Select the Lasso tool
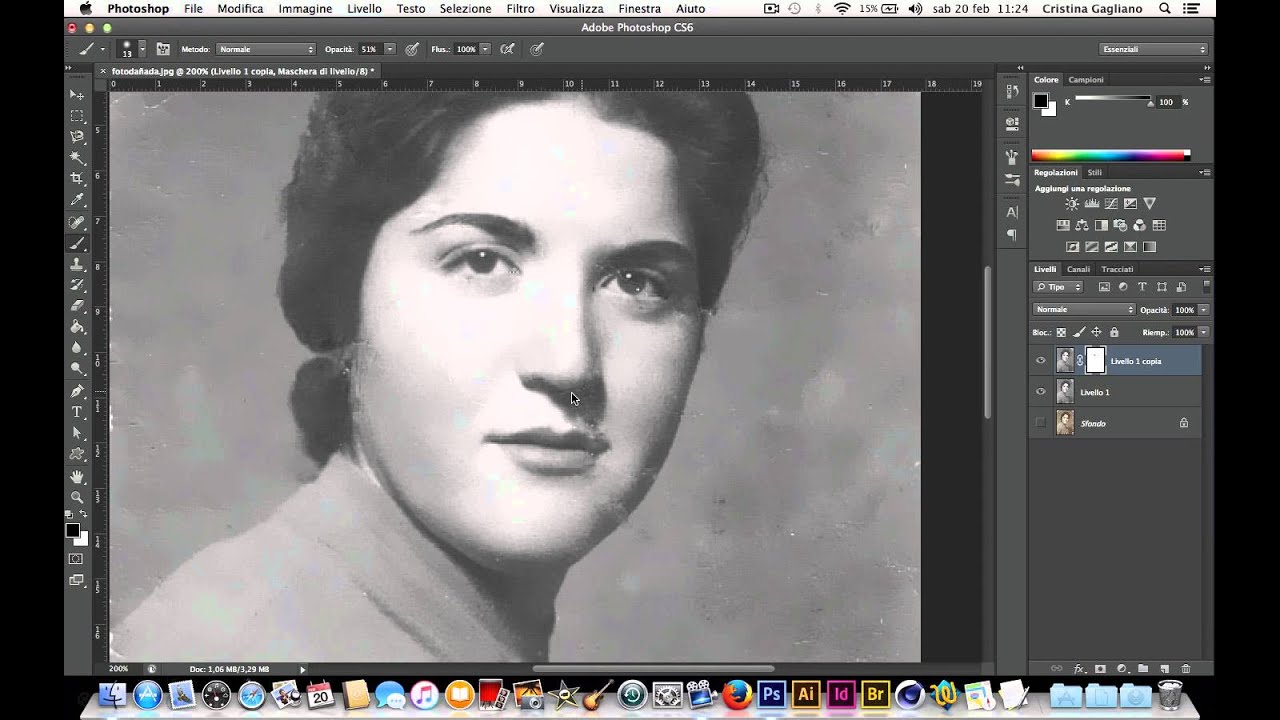The height and width of the screenshot is (720, 1280). point(77,136)
